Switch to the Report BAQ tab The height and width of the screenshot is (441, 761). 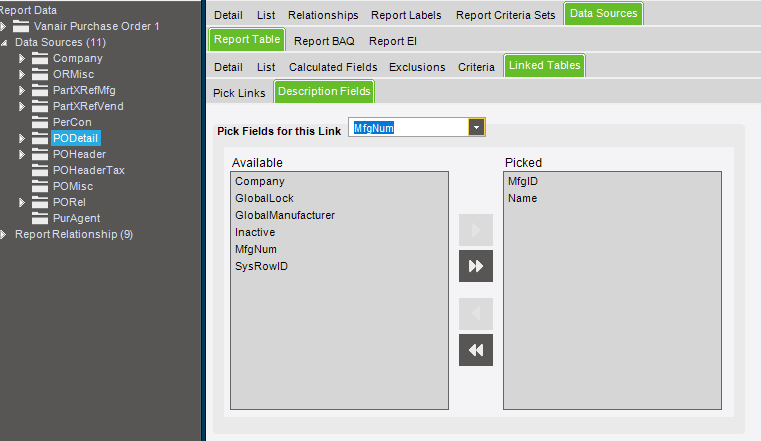click(x=324, y=41)
